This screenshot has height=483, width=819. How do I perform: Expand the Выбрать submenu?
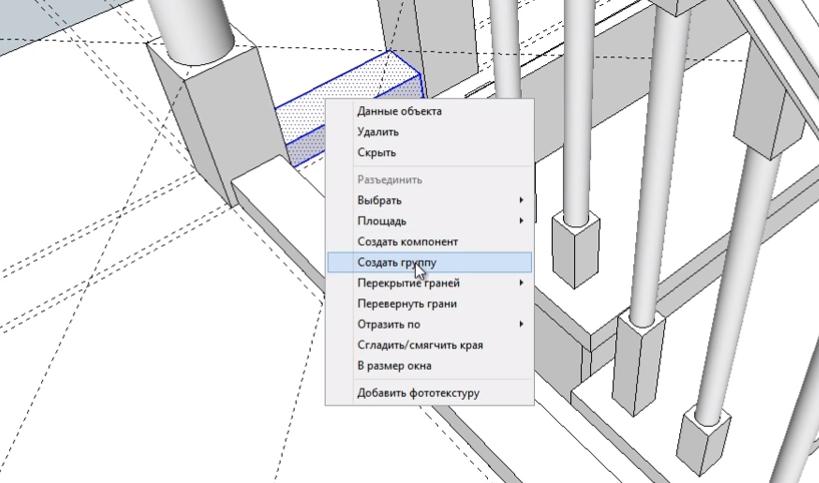(429, 201)
